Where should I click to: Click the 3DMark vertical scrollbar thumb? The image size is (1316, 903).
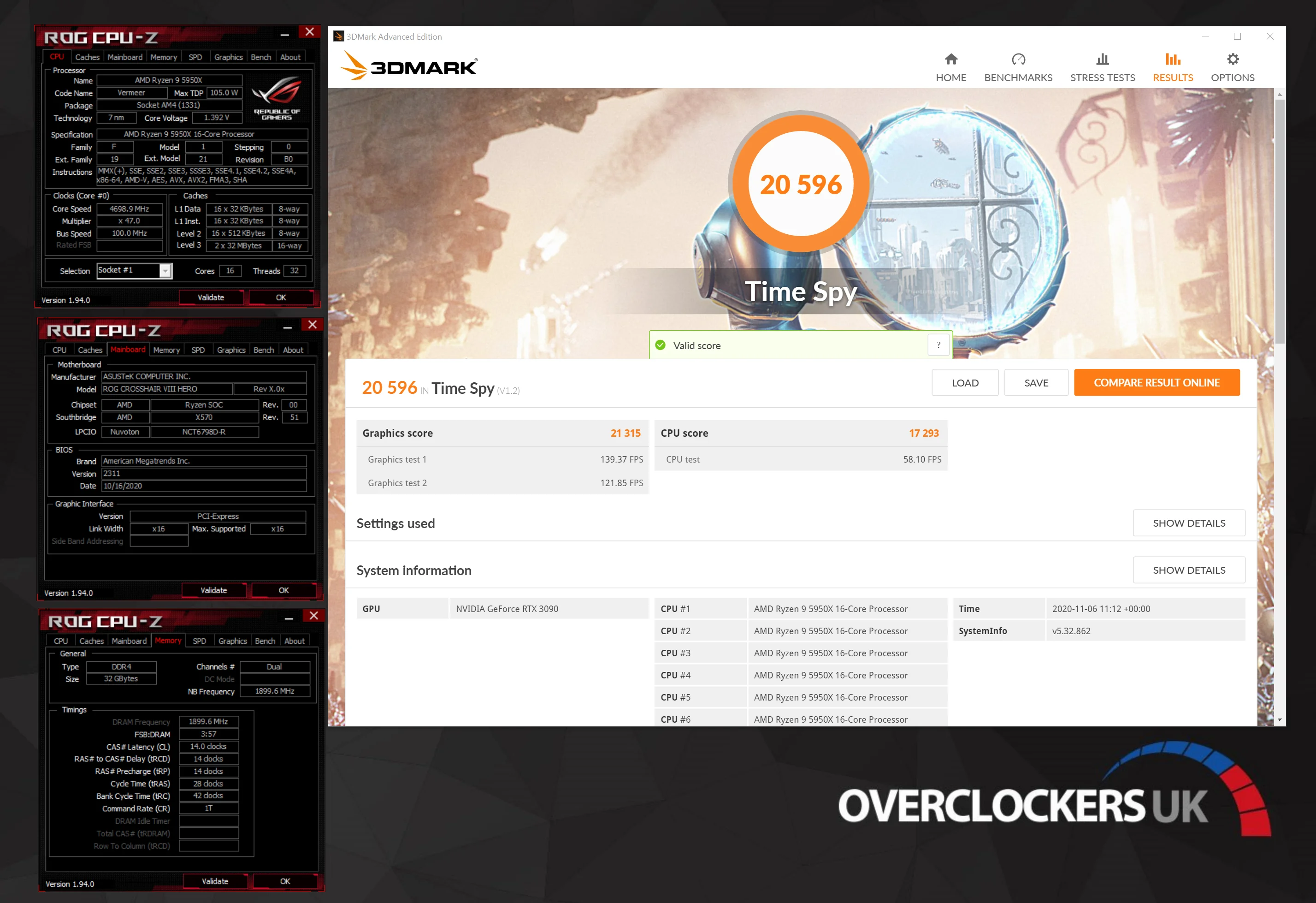tap(1279, 221)
